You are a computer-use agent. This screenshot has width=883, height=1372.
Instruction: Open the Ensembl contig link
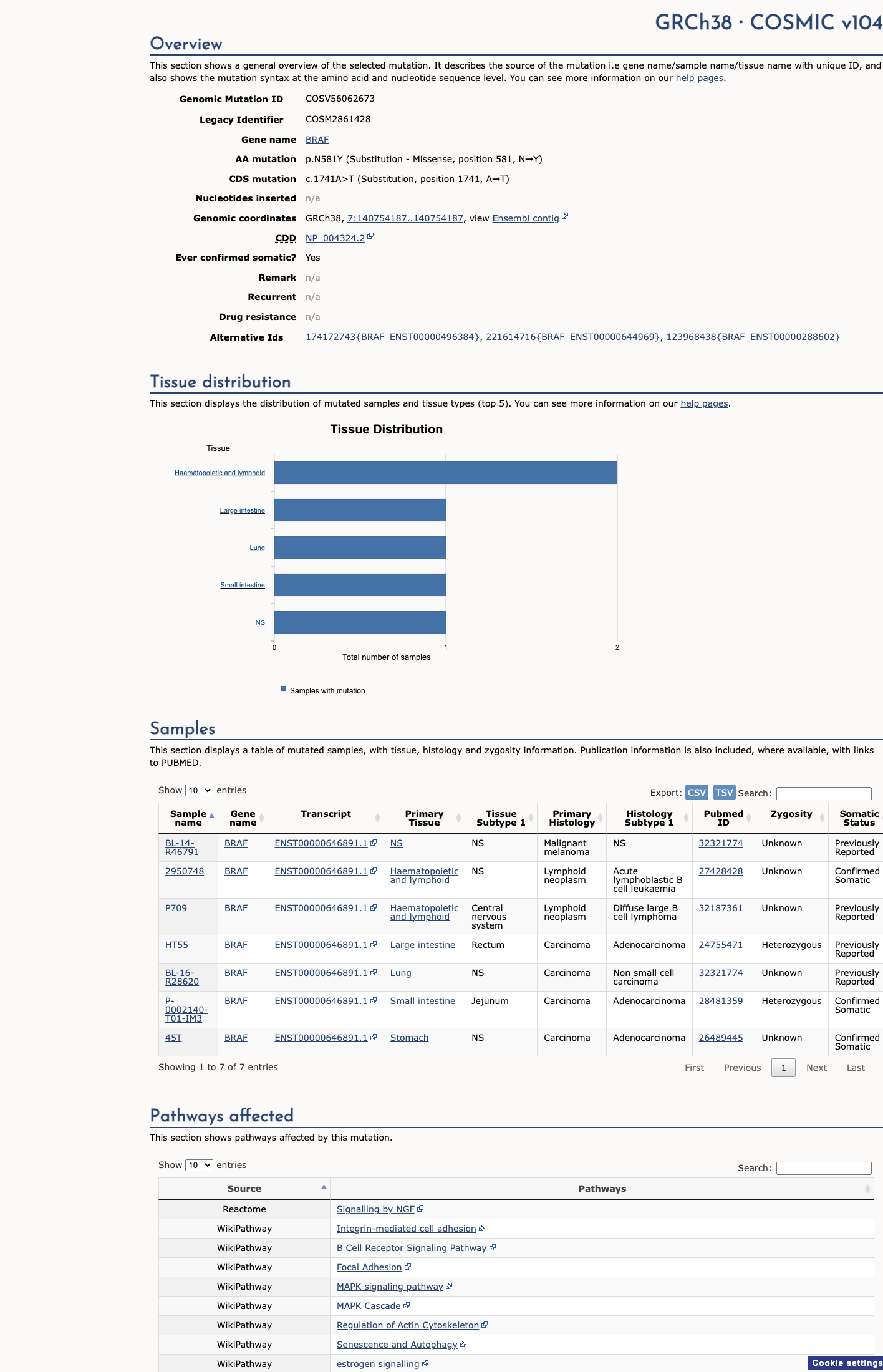[526, 218]
